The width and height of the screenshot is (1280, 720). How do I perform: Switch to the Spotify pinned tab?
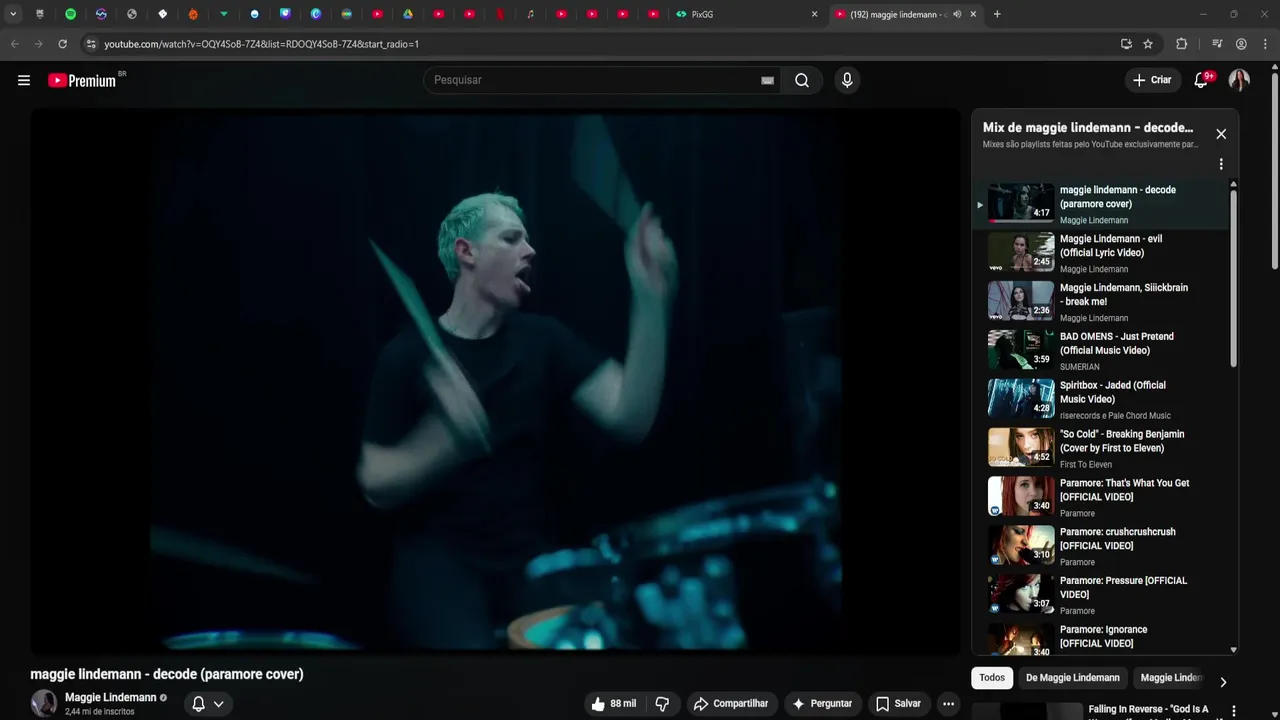[x=70, y=14]
